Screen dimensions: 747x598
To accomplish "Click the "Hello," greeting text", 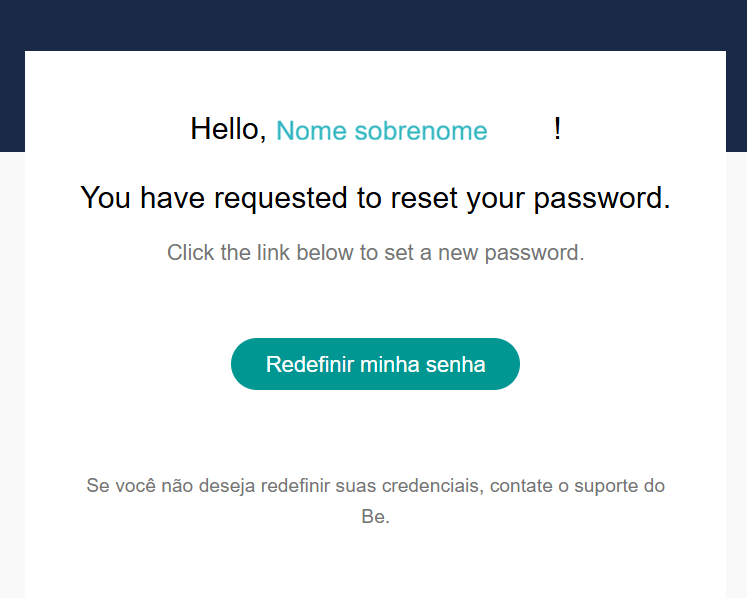I will coord(228,129).
